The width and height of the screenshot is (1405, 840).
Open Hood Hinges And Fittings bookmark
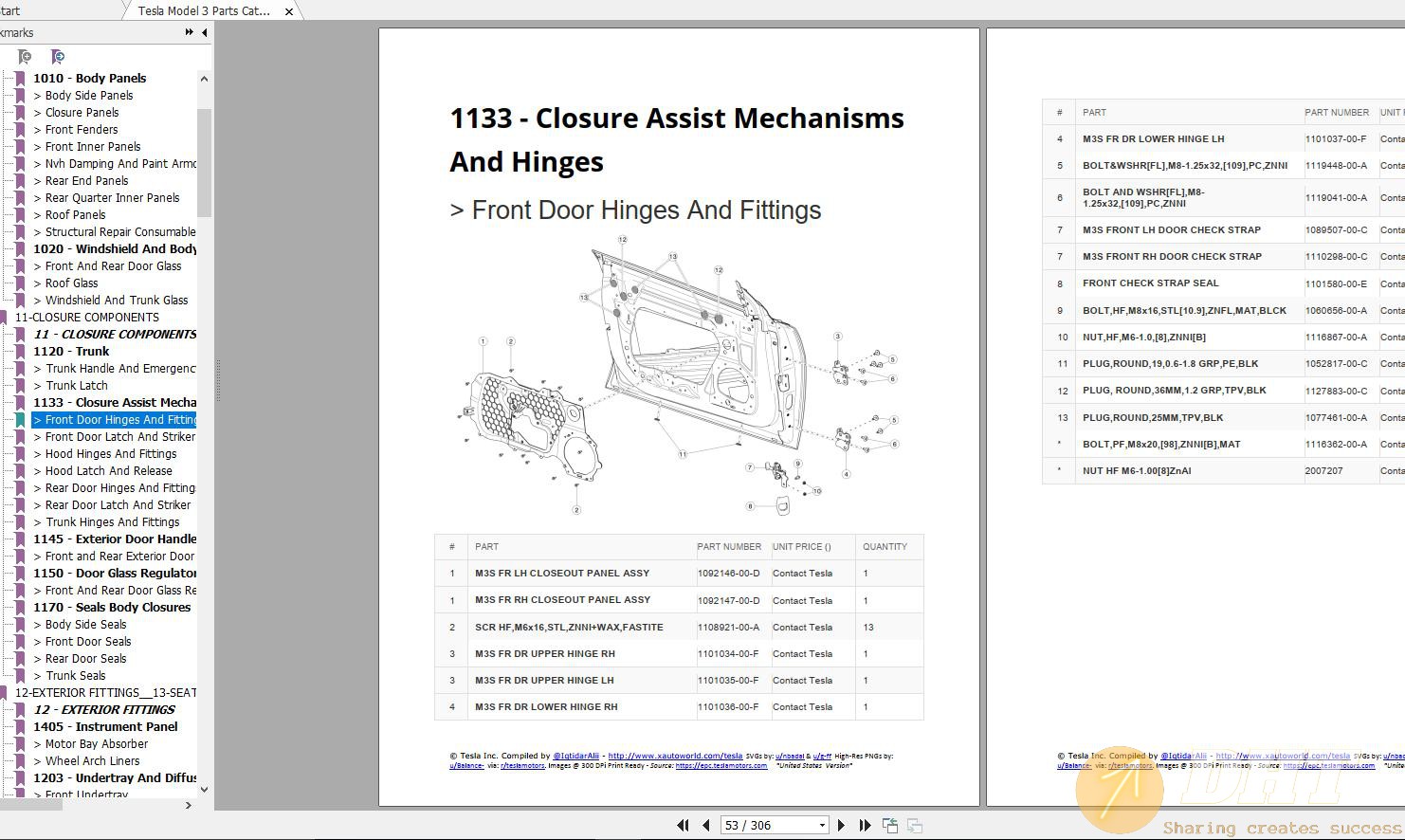105,454
